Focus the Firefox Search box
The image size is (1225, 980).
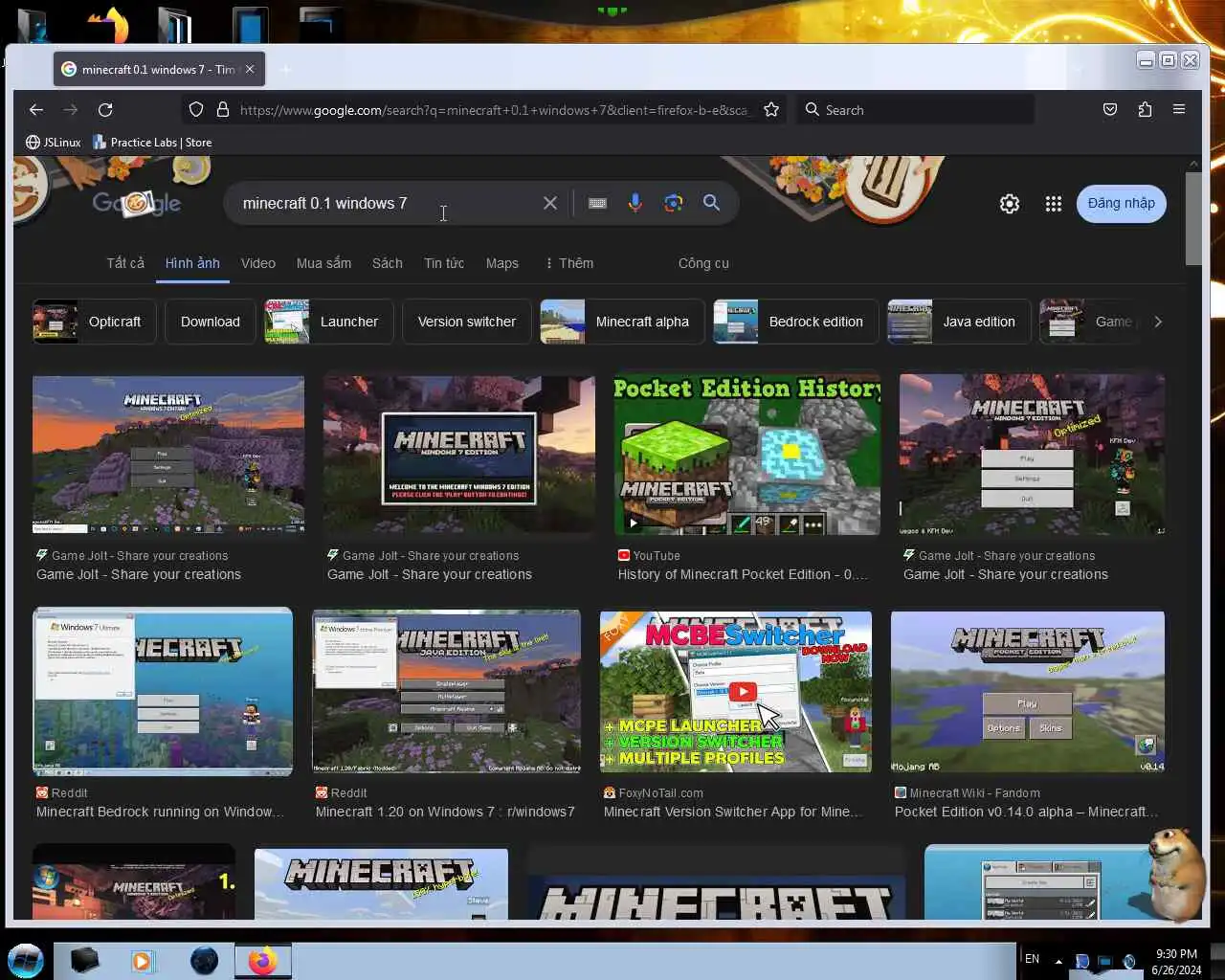917,110
